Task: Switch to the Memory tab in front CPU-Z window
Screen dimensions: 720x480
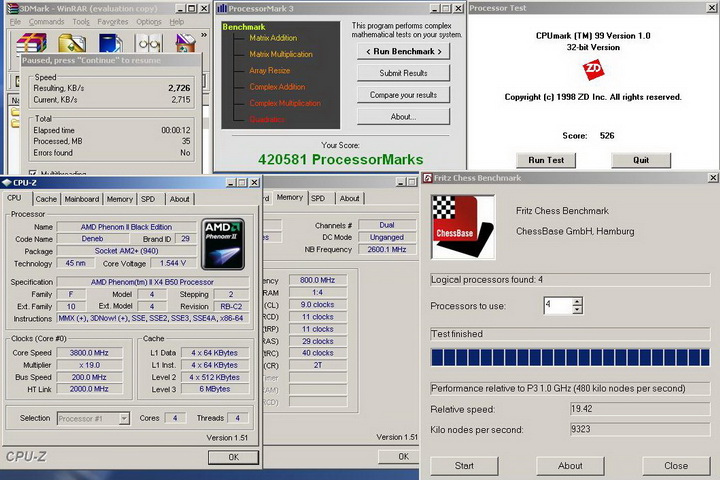Action: (x=120, y=199)
